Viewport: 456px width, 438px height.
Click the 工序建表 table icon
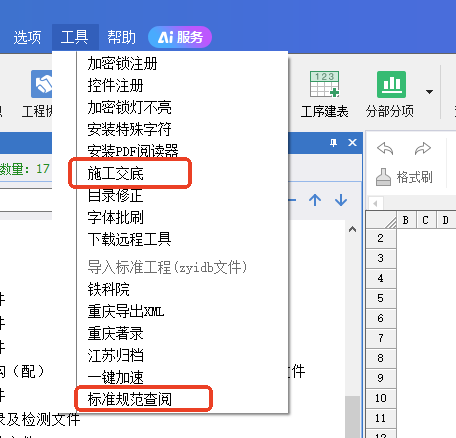coord(324,84)
